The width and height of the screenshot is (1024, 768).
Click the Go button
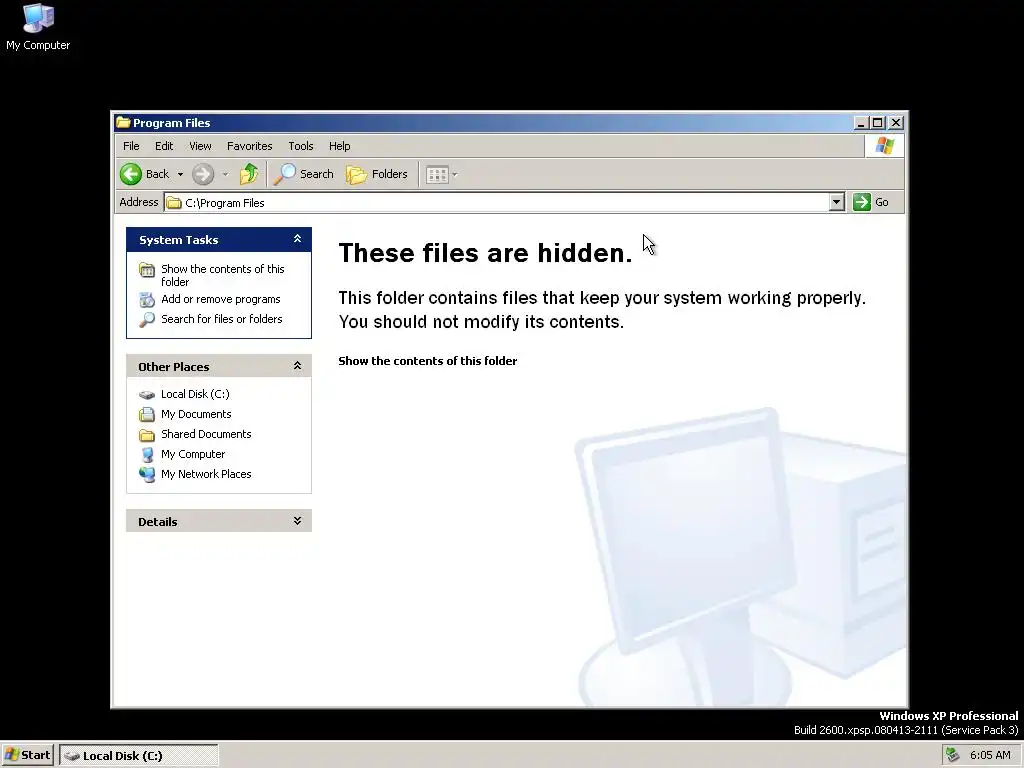[871, 202]
